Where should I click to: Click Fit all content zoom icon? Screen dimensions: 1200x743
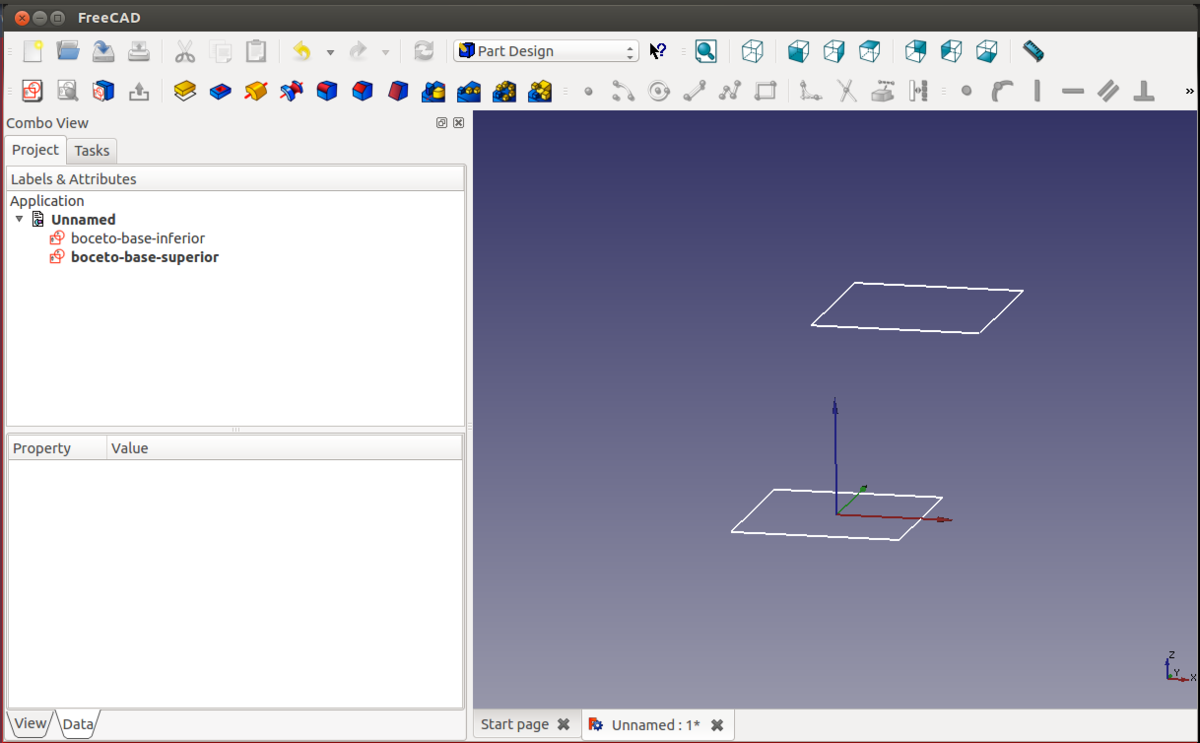tap(706, 51)
